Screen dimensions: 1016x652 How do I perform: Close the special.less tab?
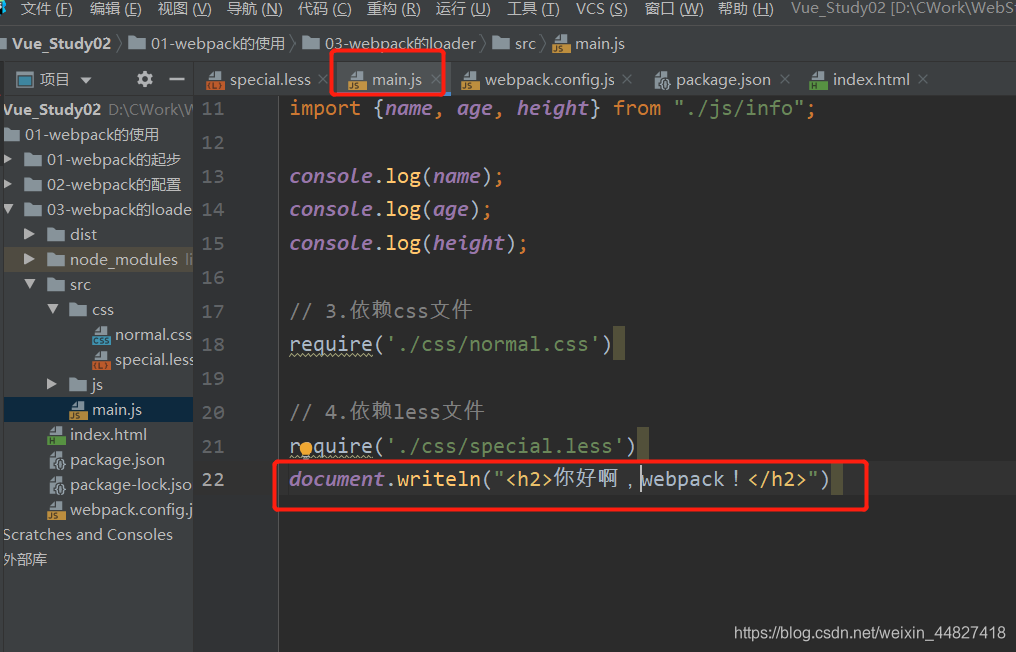pos(323,80)
